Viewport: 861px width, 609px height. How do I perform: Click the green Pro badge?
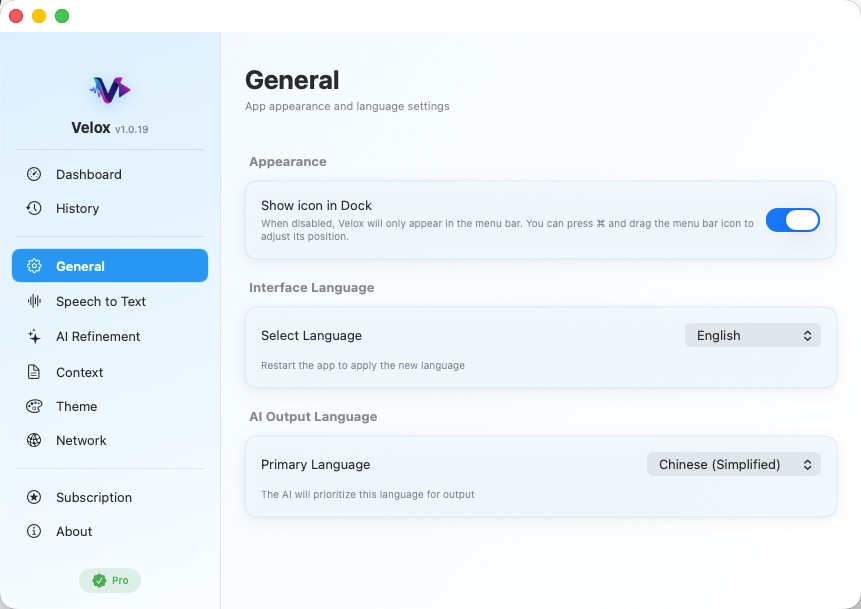(109, 580)
